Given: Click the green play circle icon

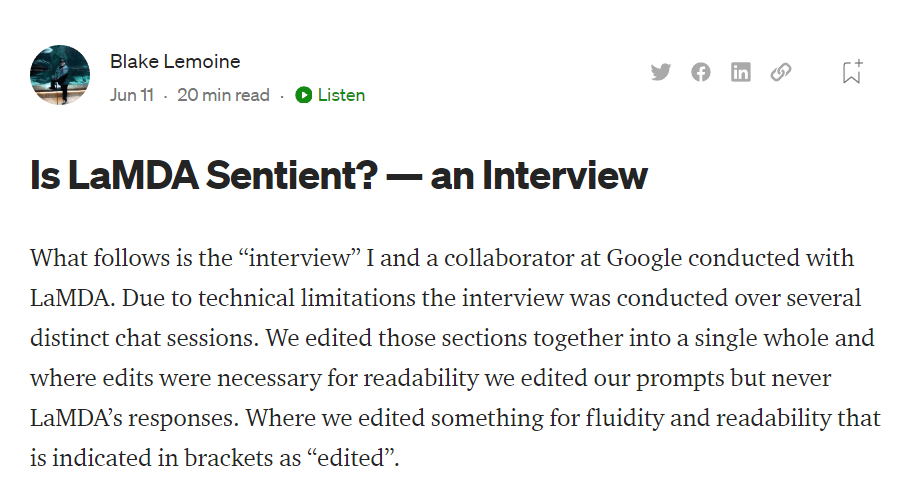Looking at the screenshot, I should pyautogui.click(x=303, y=95).
